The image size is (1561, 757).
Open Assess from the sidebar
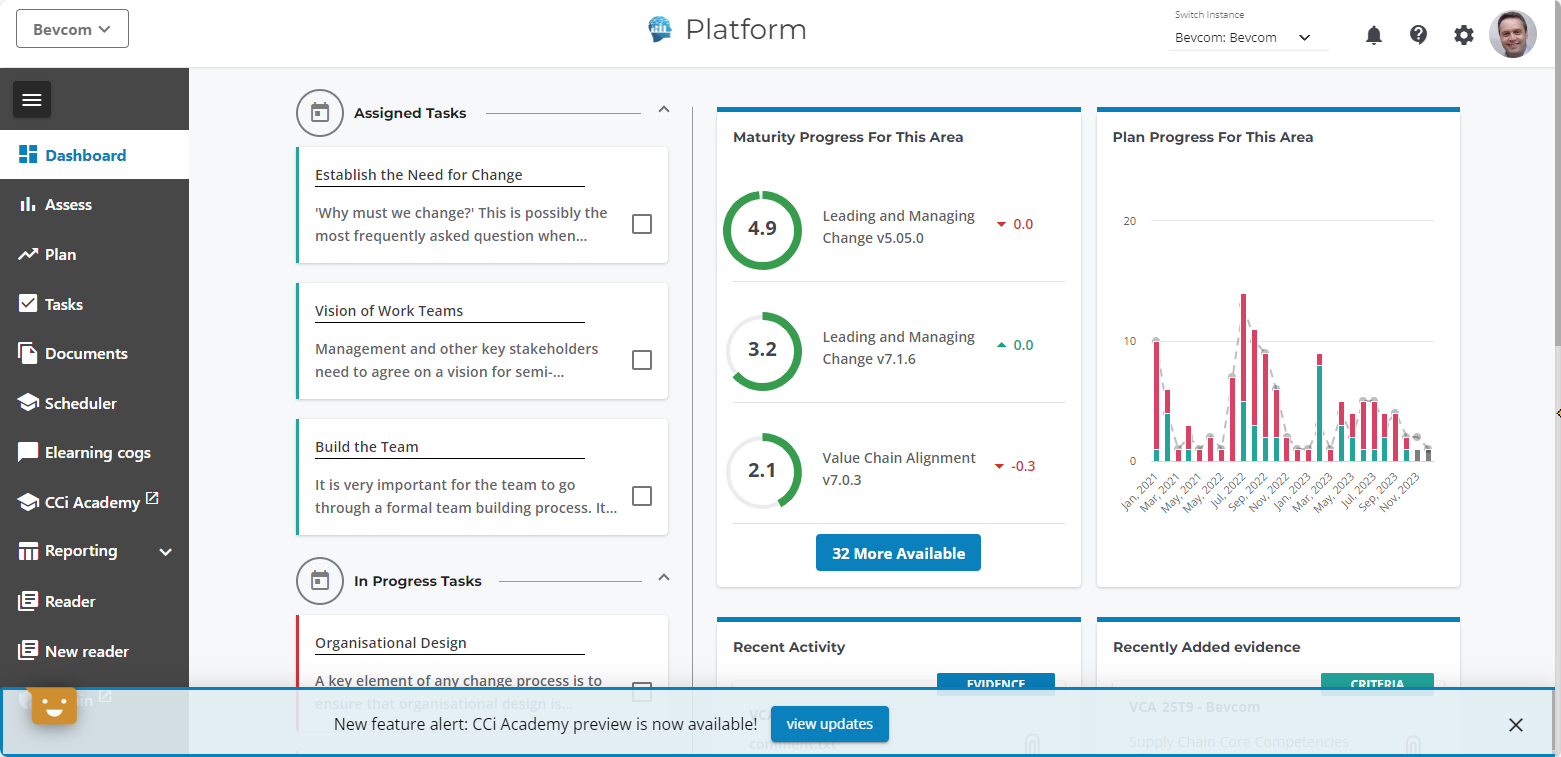(94, 204)
